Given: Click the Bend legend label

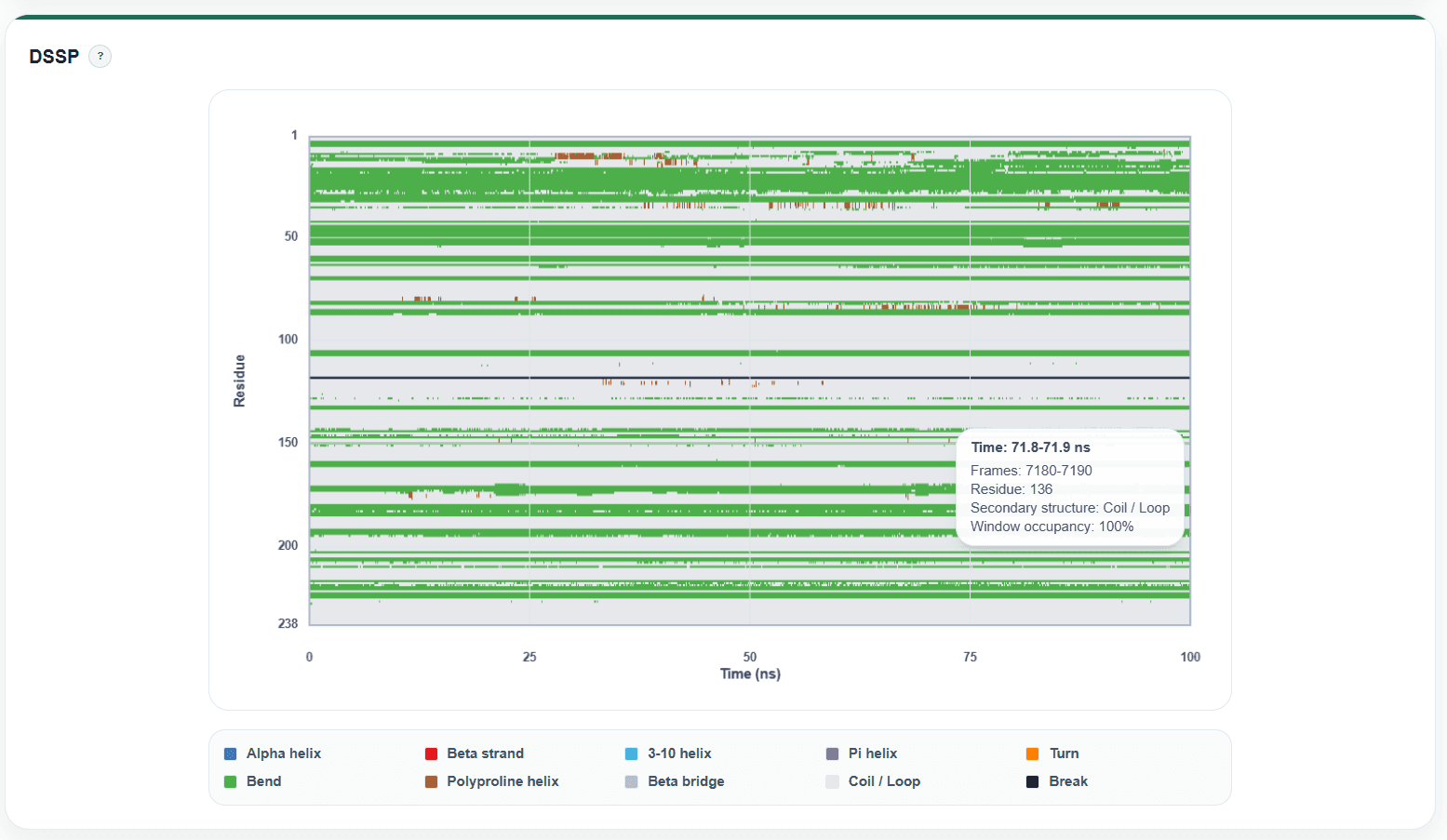Looking at the screenshot, I should click(x=264, y=781).
